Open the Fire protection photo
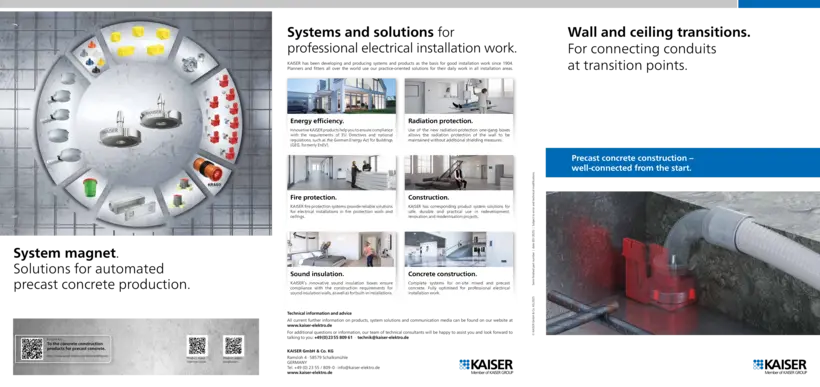 (x=341, y=173)
